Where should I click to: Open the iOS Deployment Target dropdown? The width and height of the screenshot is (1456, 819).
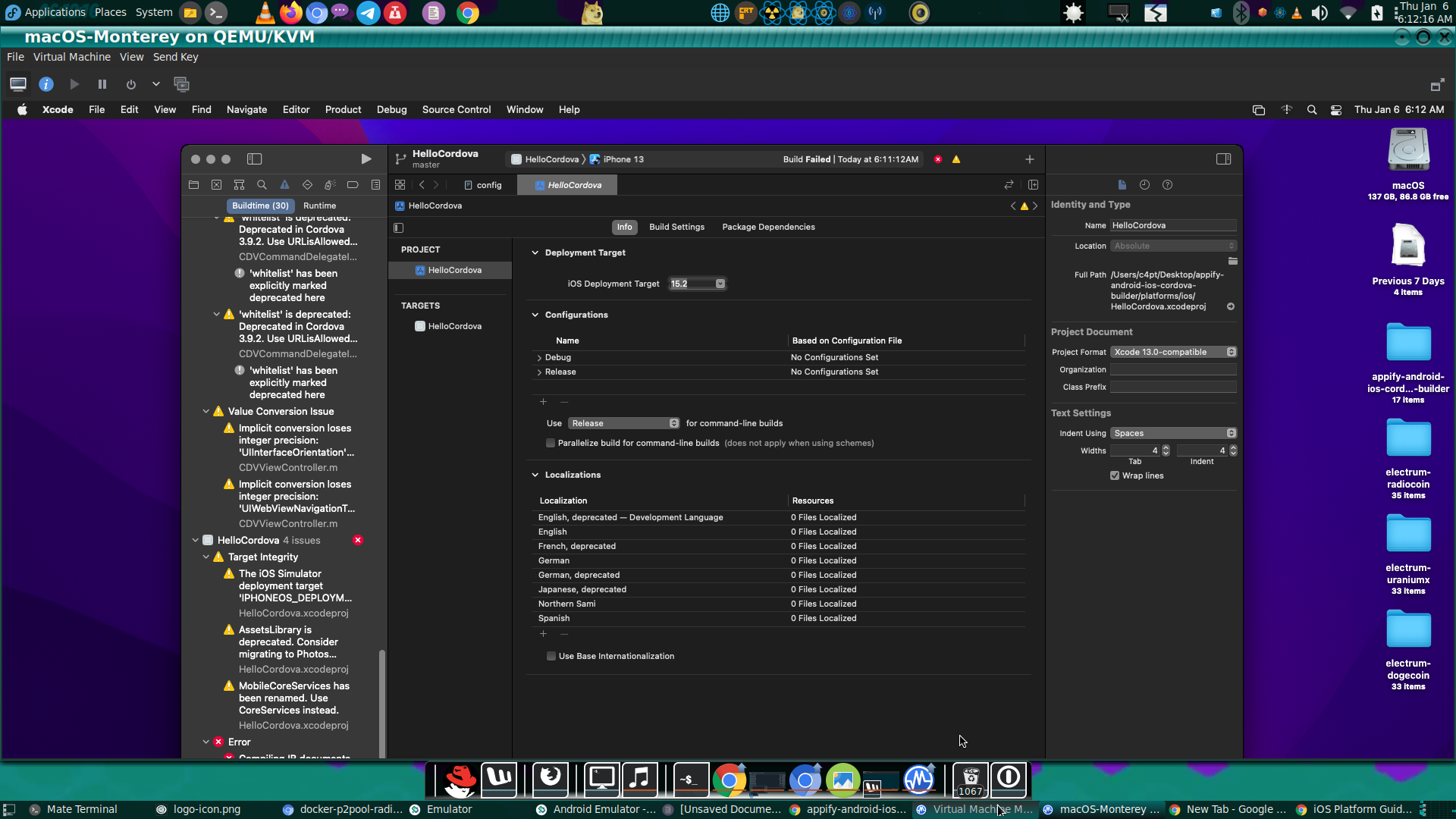click(719, 284)
